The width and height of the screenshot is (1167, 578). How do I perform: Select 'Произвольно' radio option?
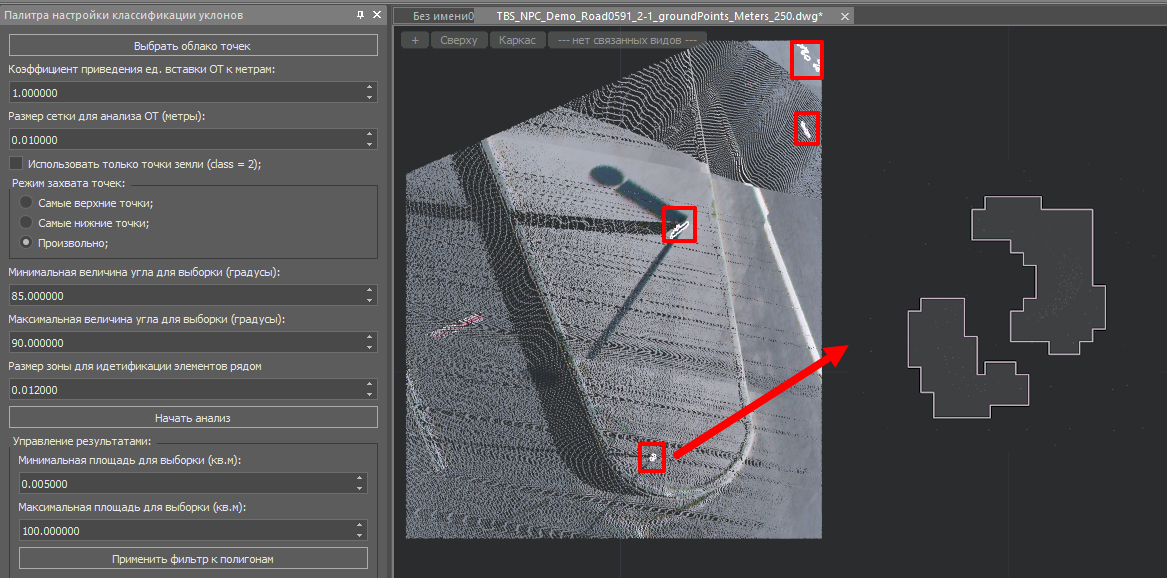[x=26, y=243]
